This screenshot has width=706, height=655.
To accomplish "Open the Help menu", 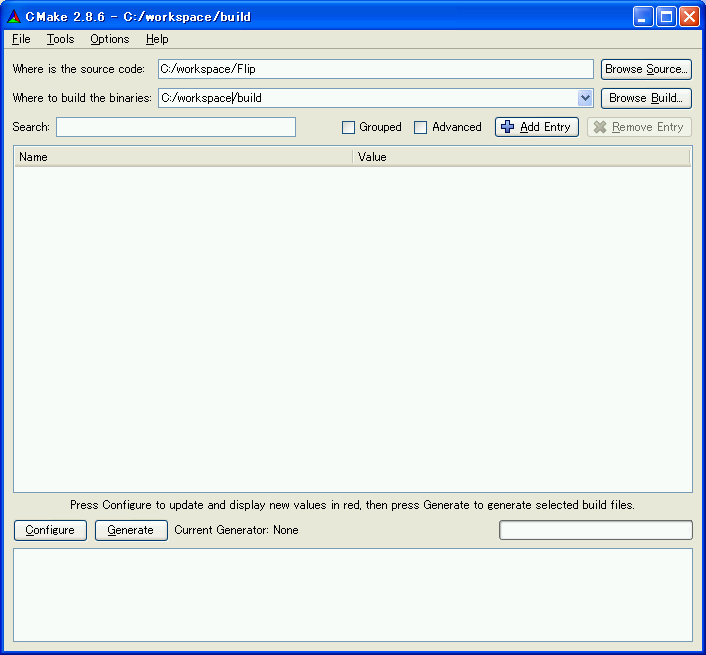I will pos(157,39).
